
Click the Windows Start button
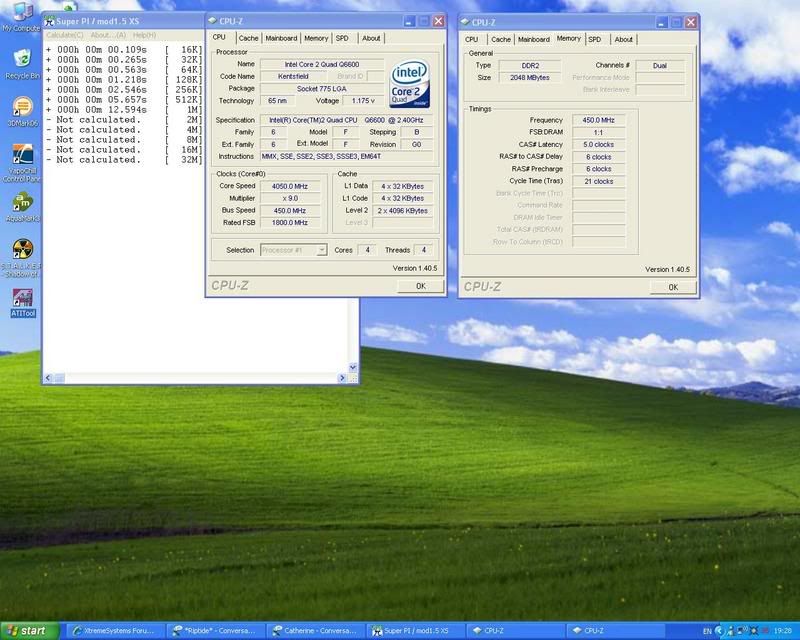[30, 631]
